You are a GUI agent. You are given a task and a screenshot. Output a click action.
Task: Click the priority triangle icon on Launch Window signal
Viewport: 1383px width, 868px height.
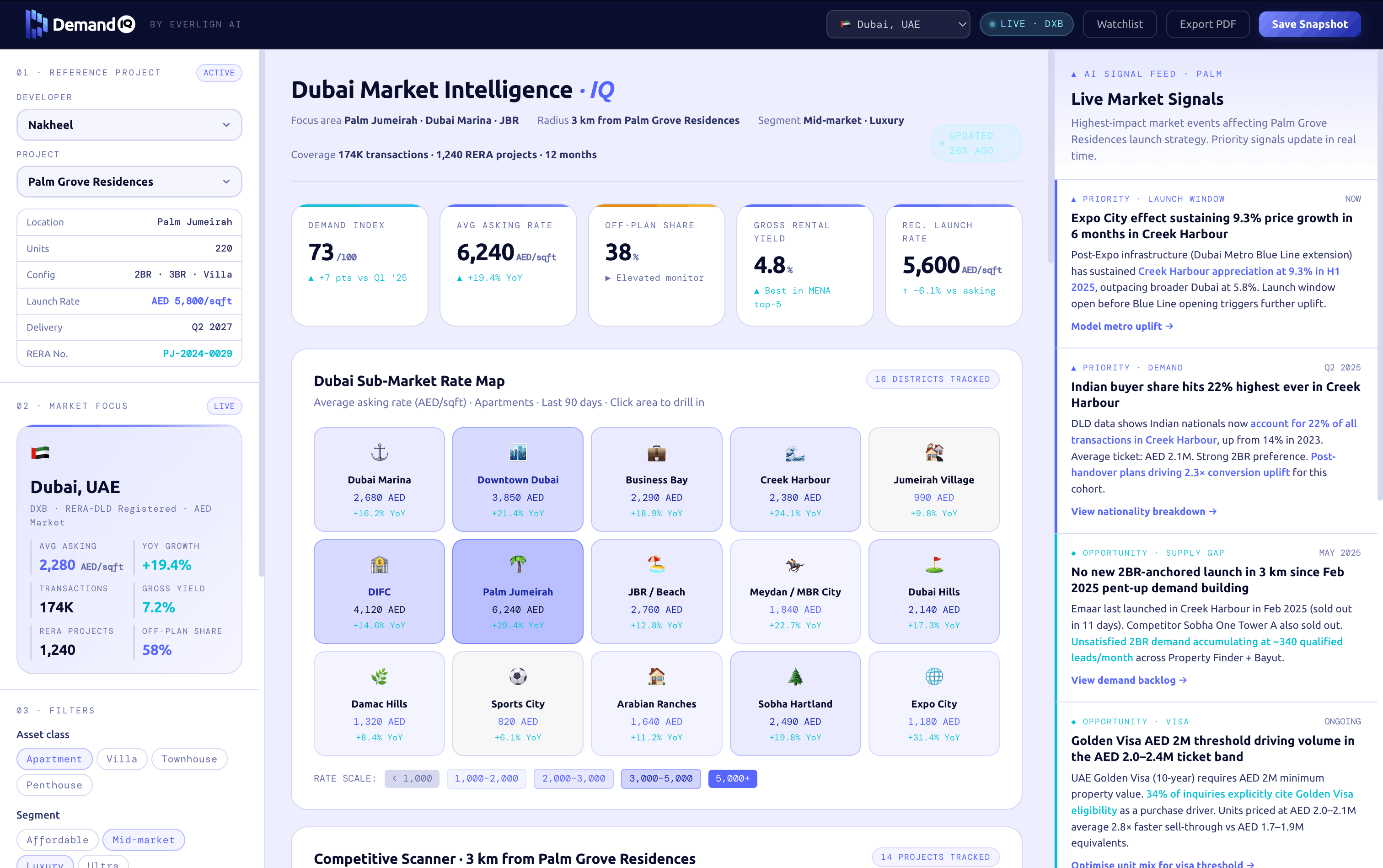(1073, 199)
